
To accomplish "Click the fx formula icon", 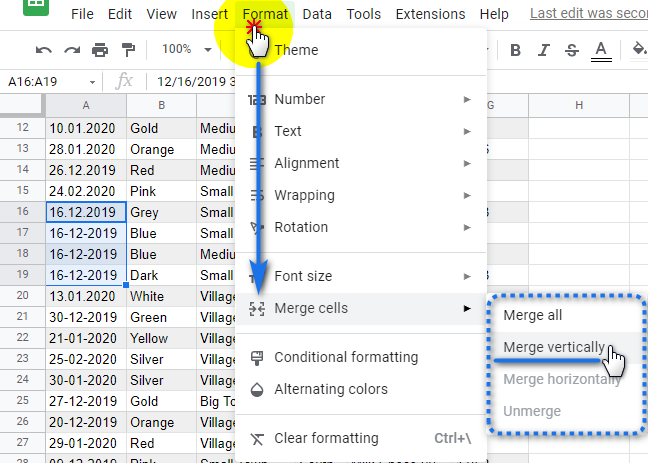I will click(x=124, y=81).
